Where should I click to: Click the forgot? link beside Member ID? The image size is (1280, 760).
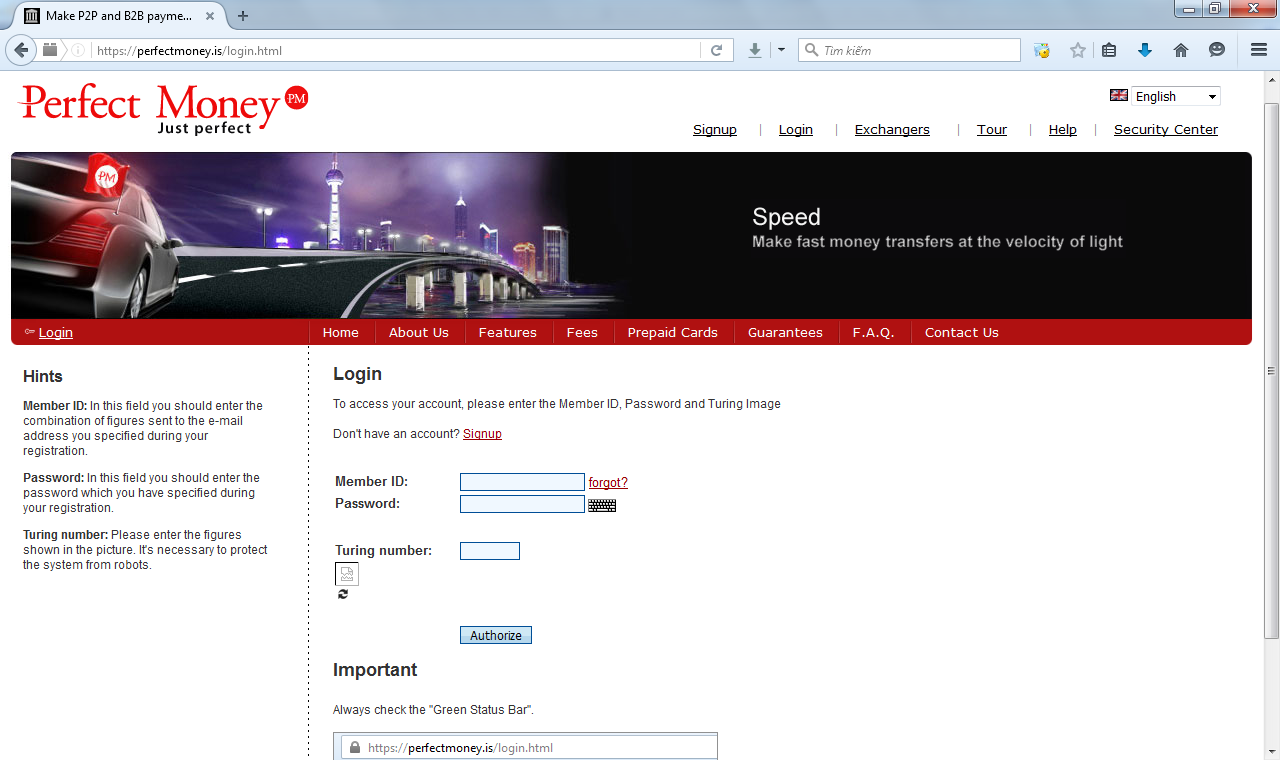pos(608,482)
